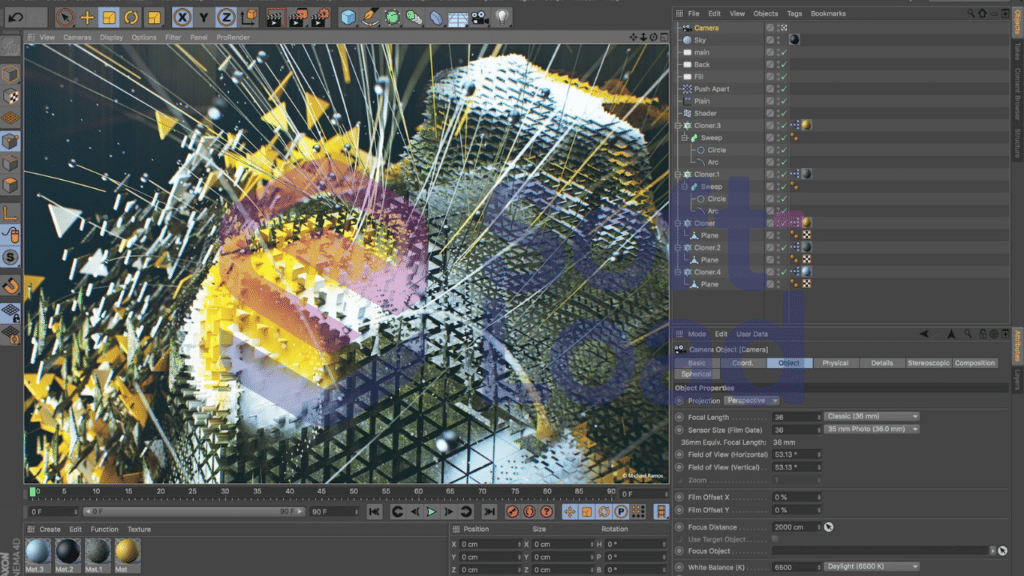Viewport: 1024px width, 576px height.
Task: Select Texture mode in left toolbar
Action: pos(10,96)
